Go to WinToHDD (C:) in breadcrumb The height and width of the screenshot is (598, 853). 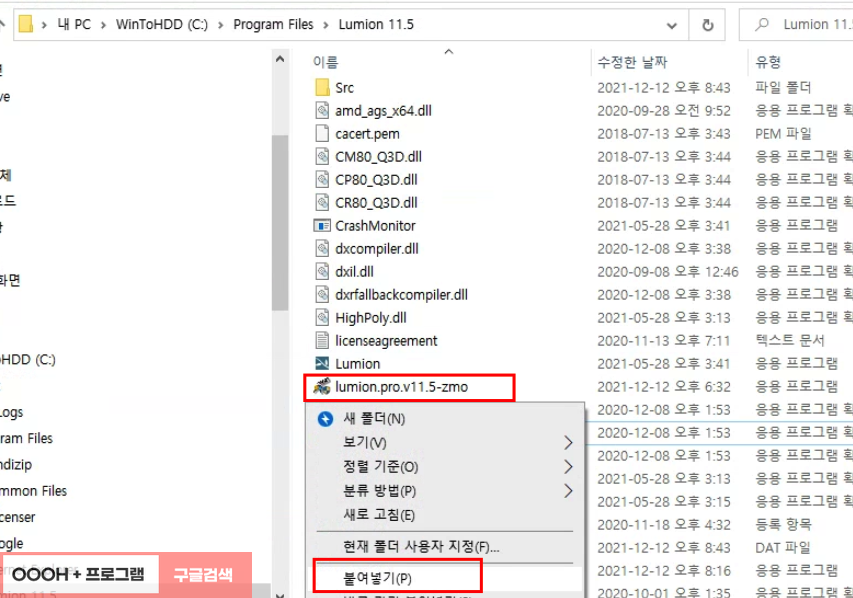point(162,24)
